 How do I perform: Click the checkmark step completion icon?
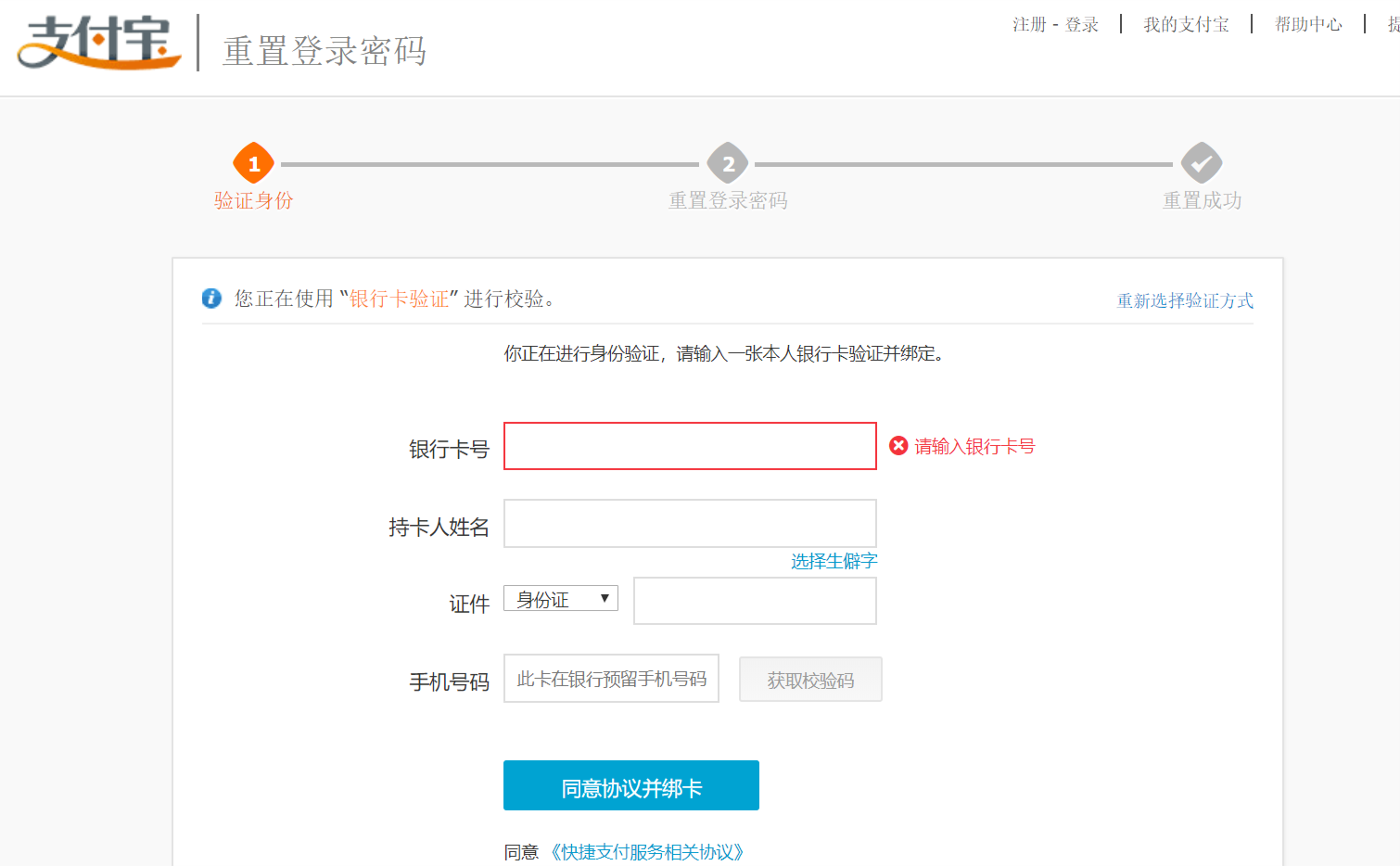coord(1202,164)
